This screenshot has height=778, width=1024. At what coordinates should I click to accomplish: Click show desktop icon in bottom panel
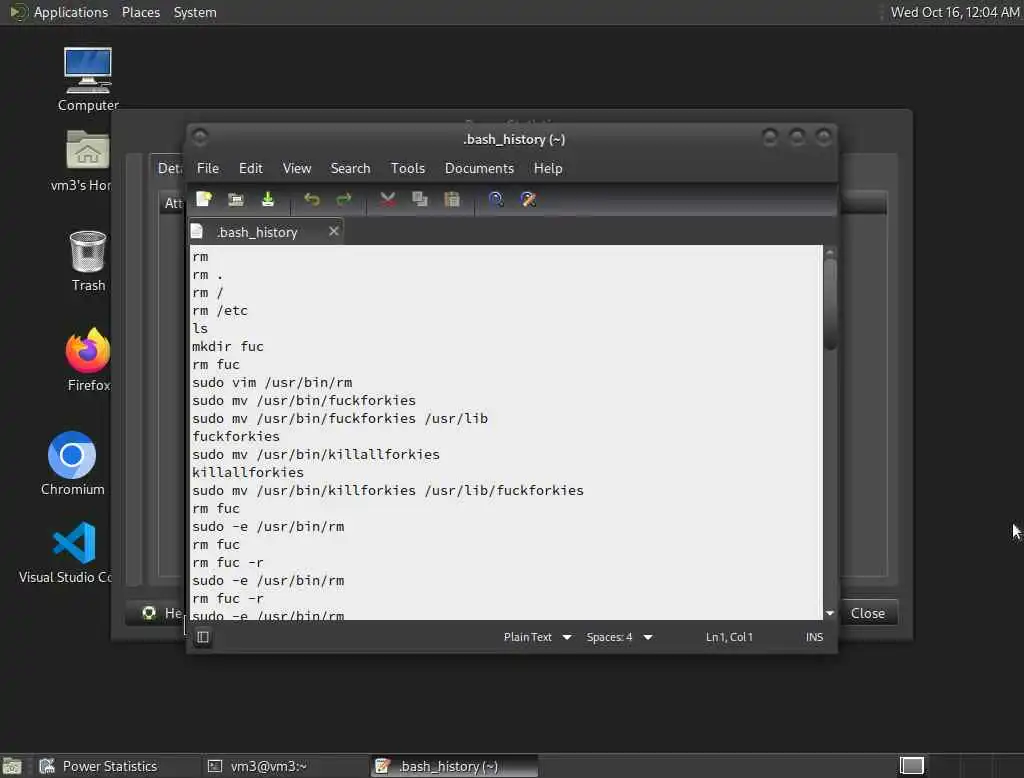12,766
